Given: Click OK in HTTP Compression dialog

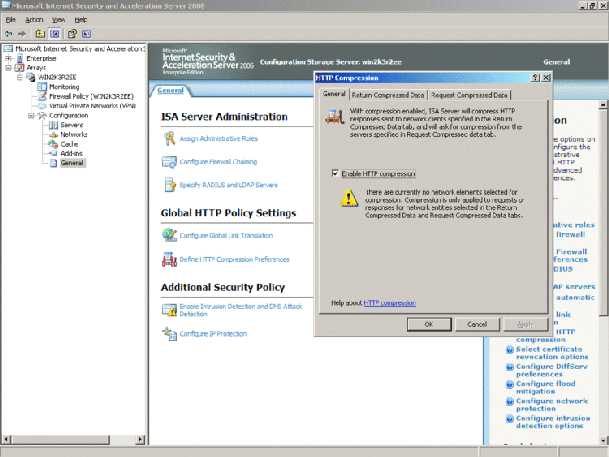Looking at the screenshot, I should [x=429, y=324].
